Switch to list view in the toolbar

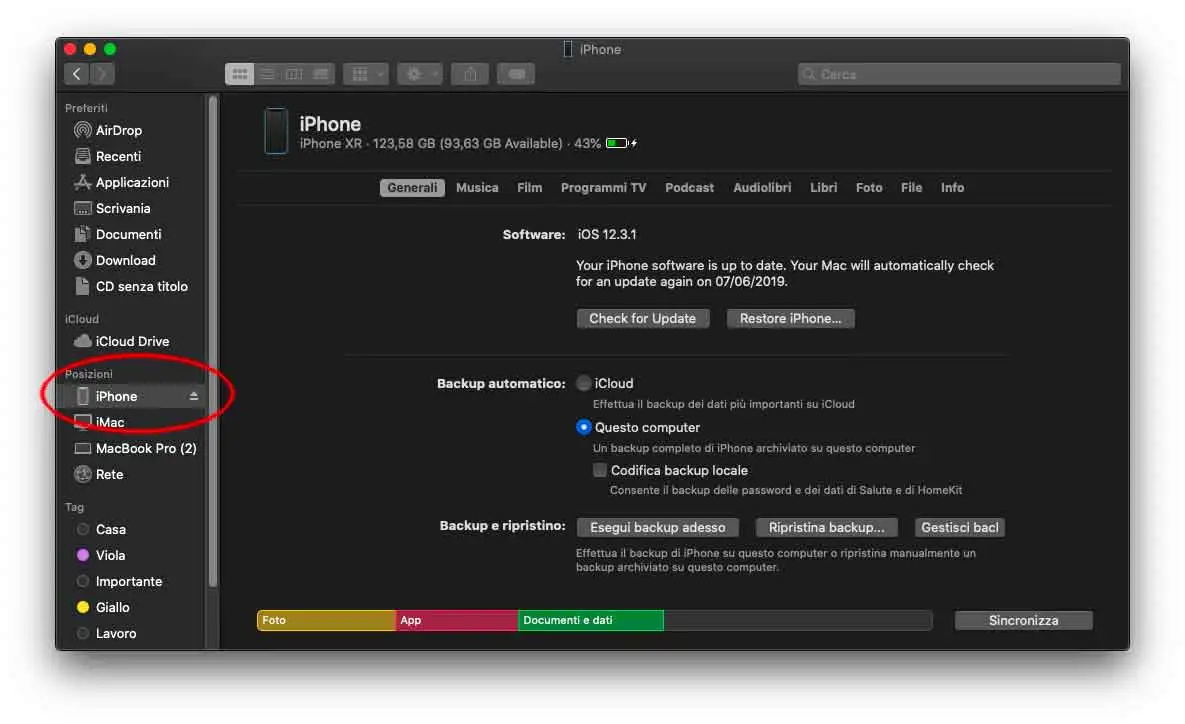[x=266, y=73]
